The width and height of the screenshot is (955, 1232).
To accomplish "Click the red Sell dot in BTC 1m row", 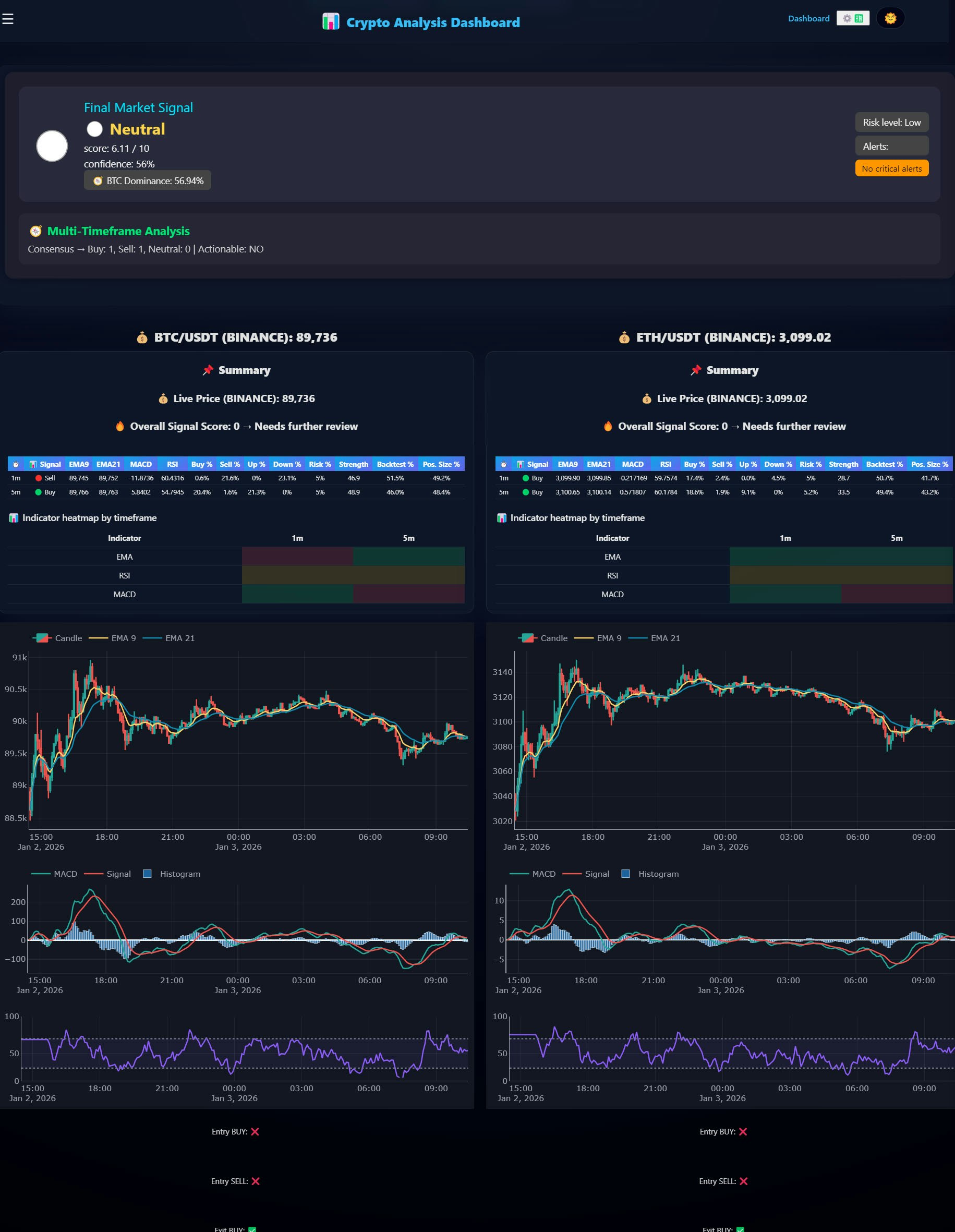I will (x=38, y=478).
